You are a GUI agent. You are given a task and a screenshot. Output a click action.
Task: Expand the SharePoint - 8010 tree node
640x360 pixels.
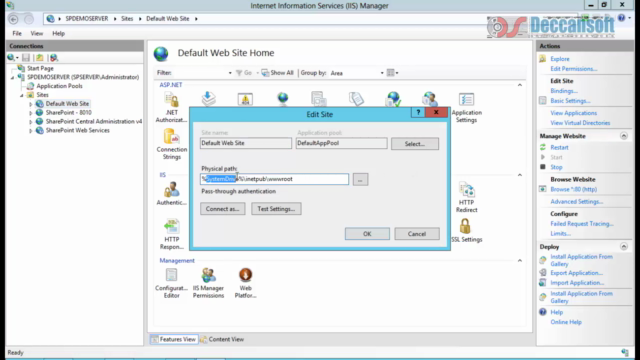31,113
